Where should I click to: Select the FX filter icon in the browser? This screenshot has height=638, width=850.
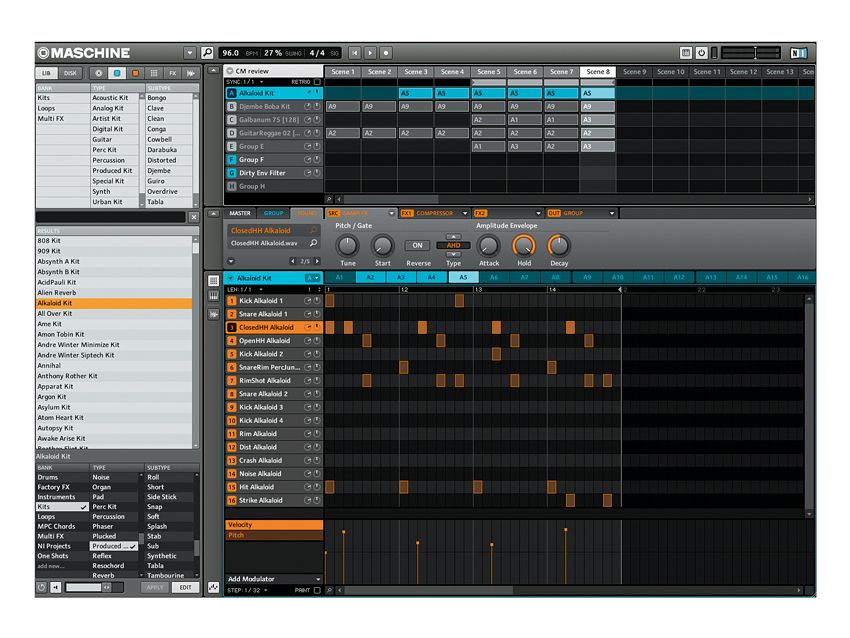pos(172,73)
